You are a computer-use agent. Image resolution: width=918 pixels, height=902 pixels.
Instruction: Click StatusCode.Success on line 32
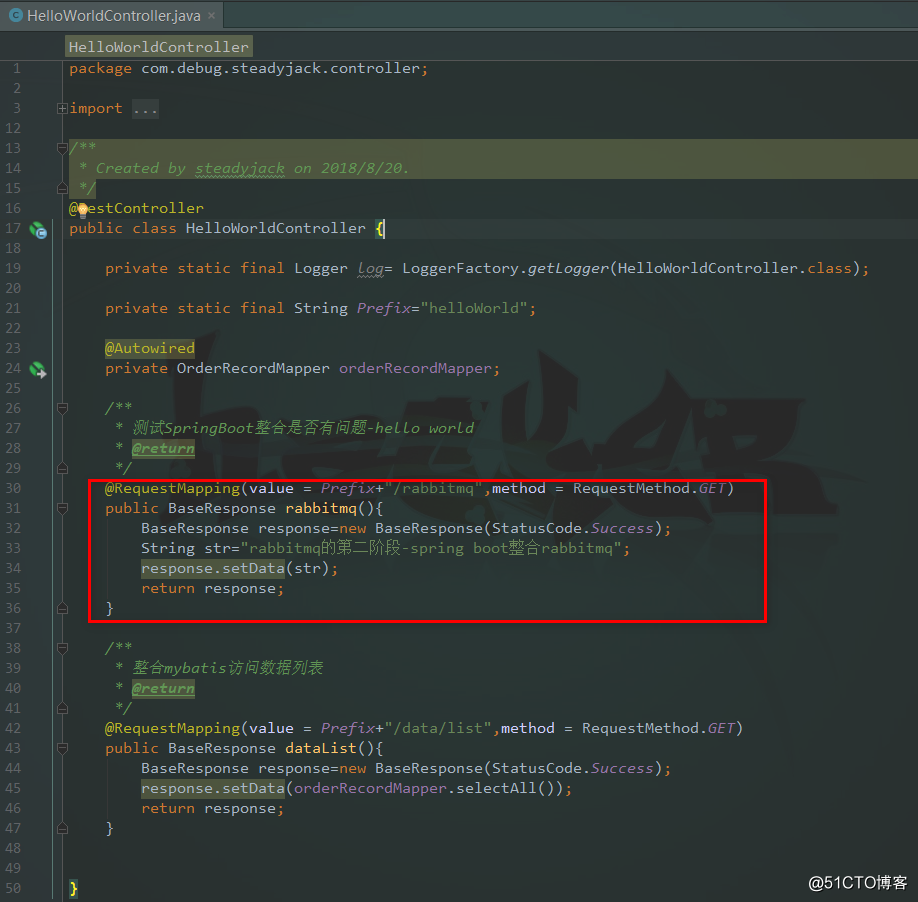pyautogui.click(x=572, y=529)
